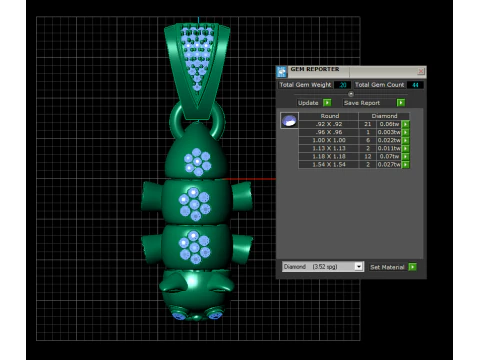The image size is (480, 360).
Task: Click the Total Gem Count value field
Action: pos(415,85)
